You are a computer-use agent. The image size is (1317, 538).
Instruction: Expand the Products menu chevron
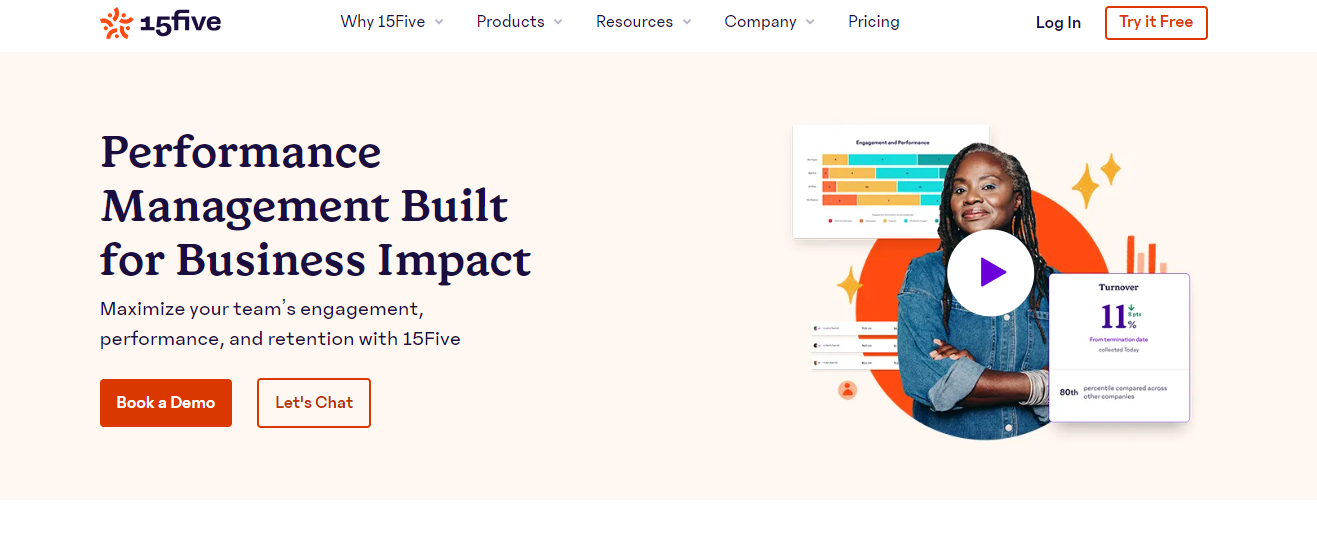click(558, 22)
